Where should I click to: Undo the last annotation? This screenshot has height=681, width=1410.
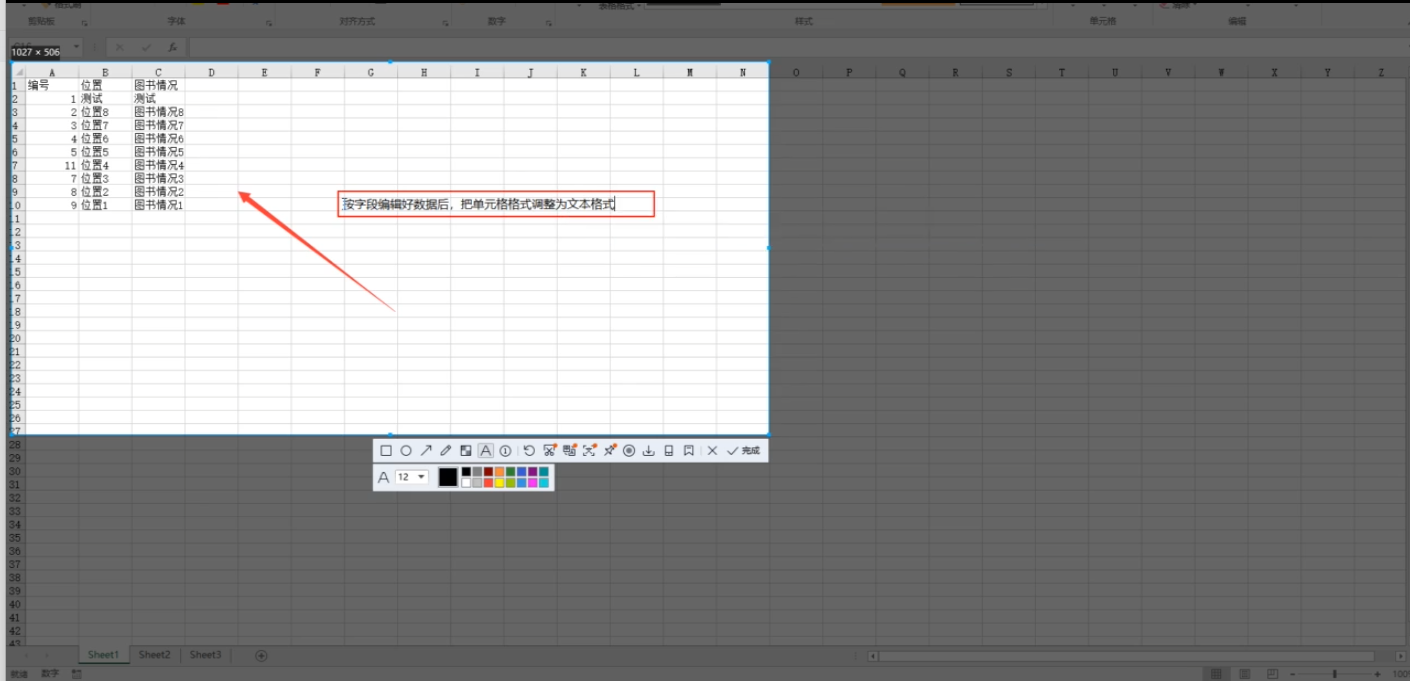click(529, 451)
